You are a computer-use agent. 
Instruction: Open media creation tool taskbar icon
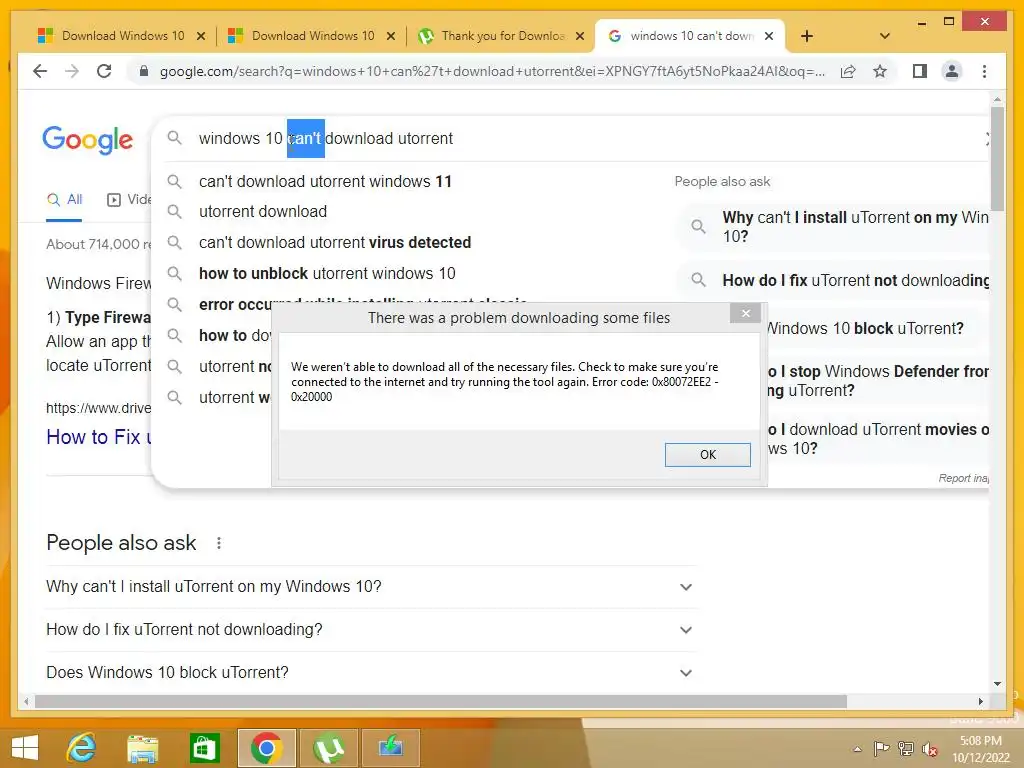coord(391,748)
